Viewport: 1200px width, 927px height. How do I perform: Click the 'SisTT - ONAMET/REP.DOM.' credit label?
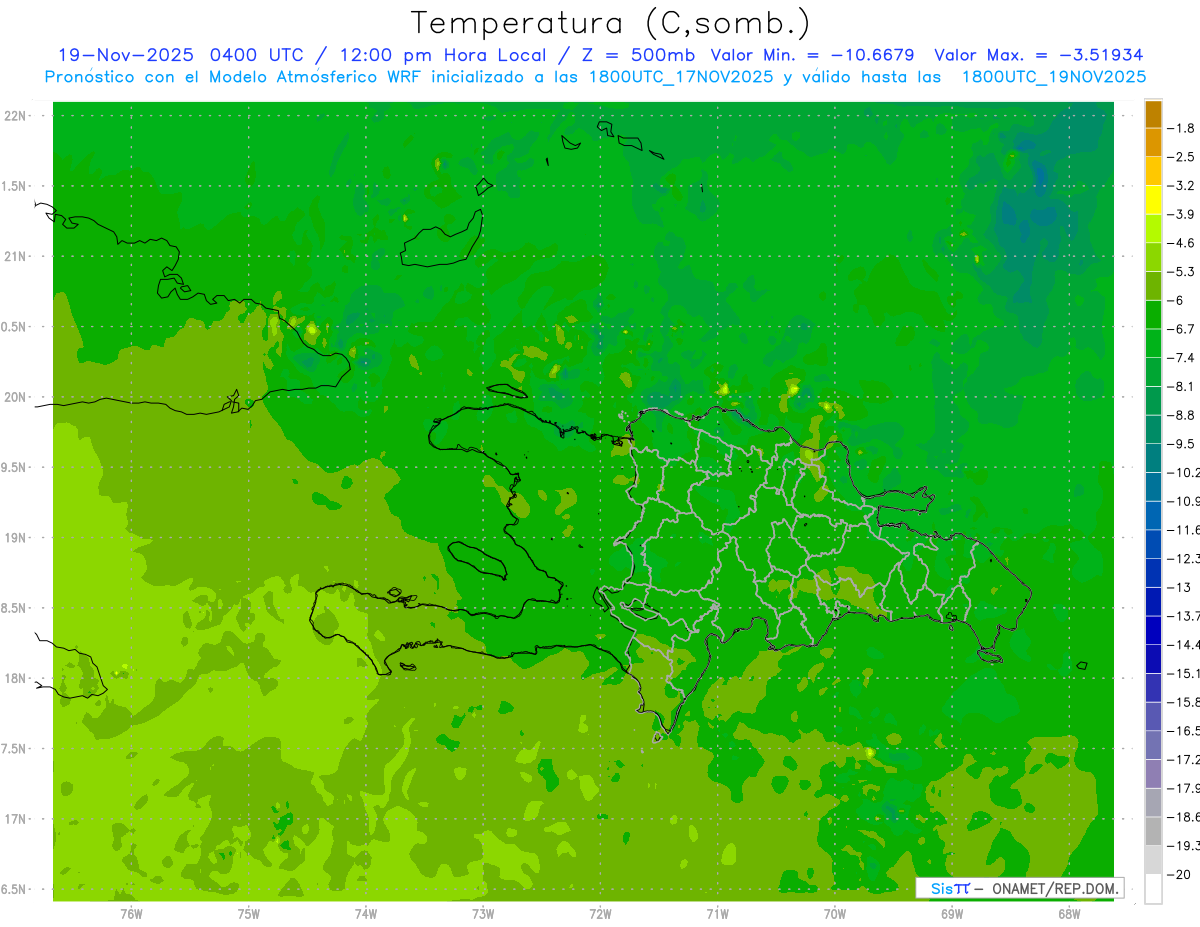coord(1021,888)
